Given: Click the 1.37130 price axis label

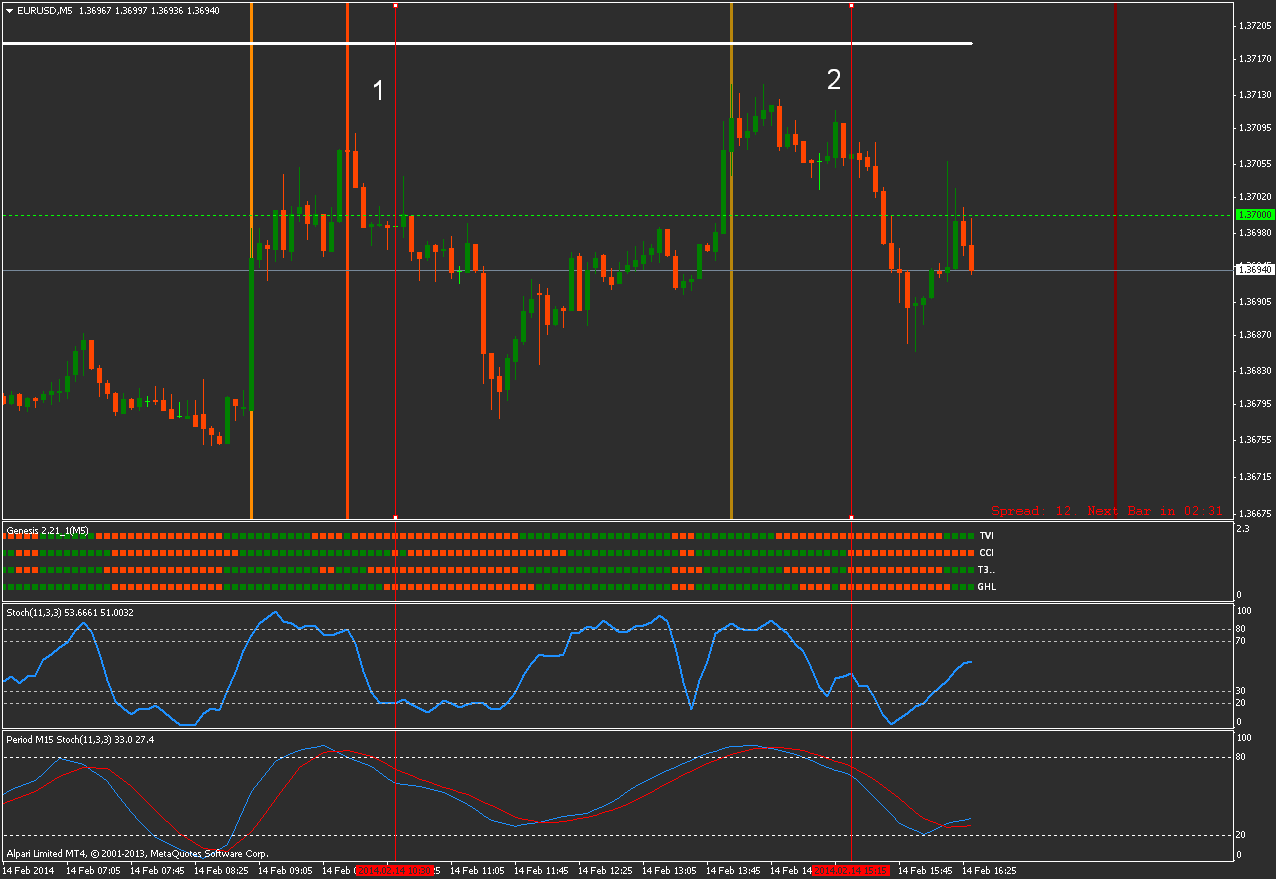Looking at the screenshot, I should (1254, 94).
